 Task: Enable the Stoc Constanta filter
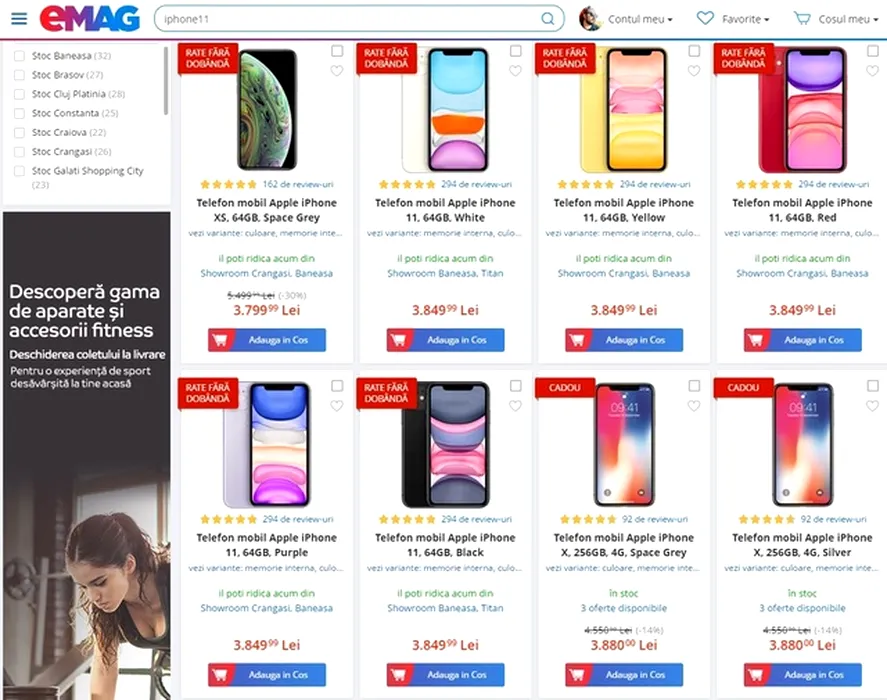click(x=19, y=113)
